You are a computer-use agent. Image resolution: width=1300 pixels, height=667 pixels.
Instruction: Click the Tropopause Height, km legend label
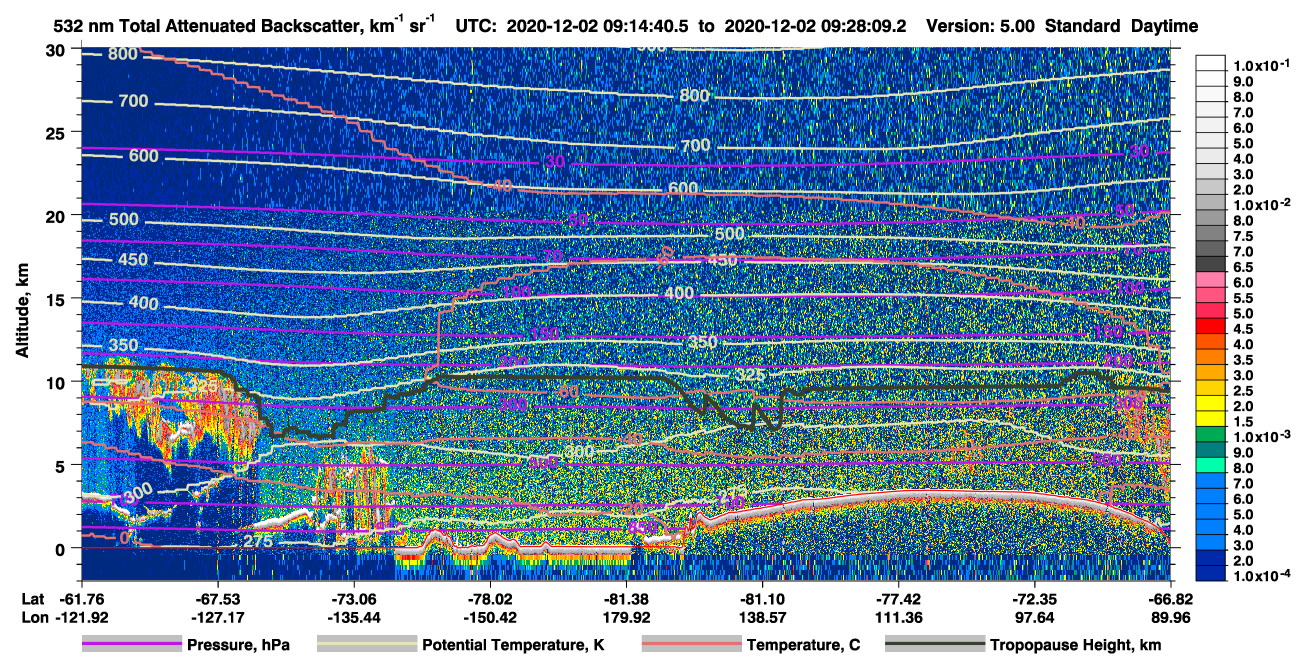pos(1075,645)
